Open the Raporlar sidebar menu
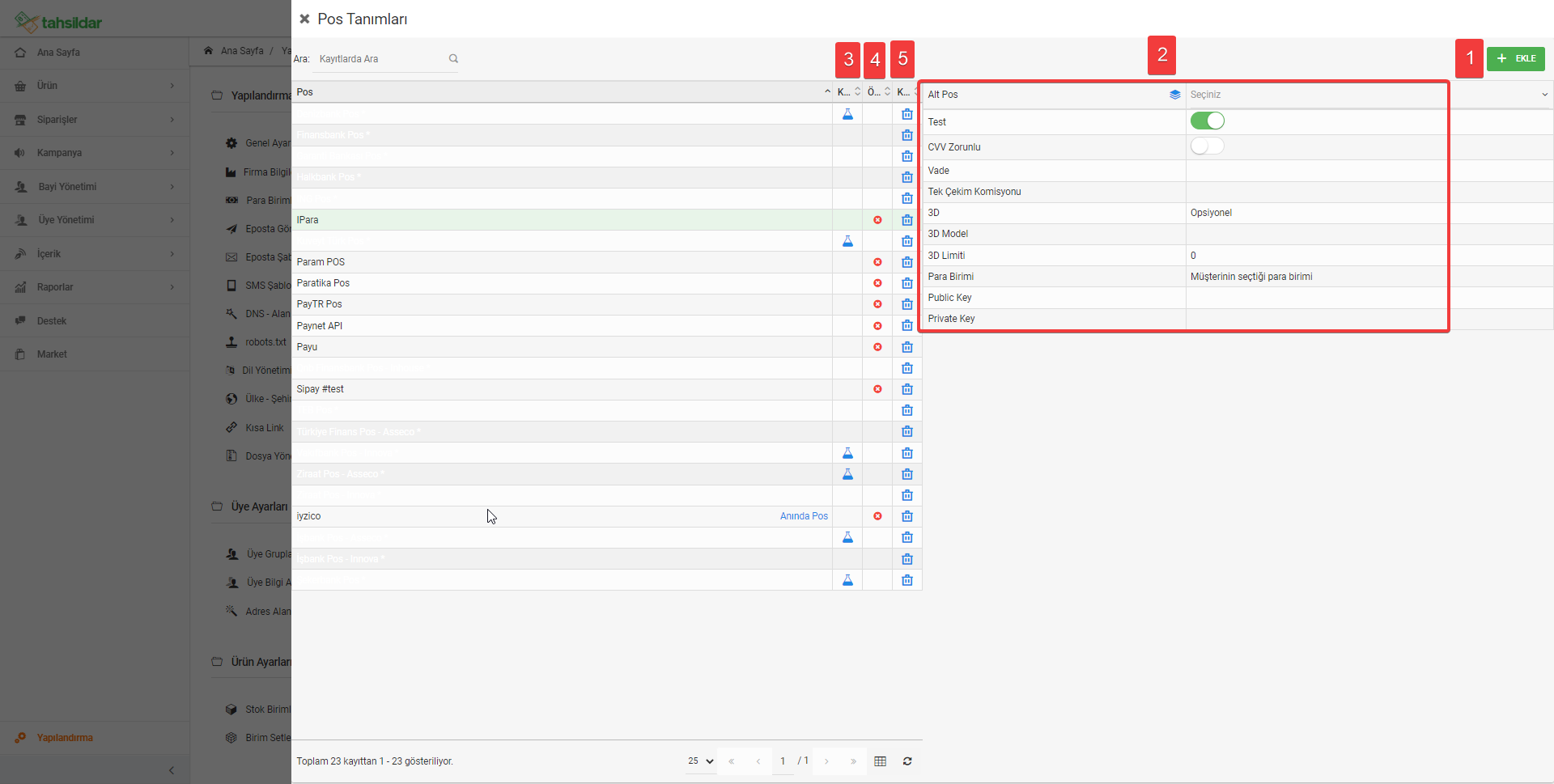The width and height of the screenshot is (1554, 784). pyautogui.click(x=95, y=287)
